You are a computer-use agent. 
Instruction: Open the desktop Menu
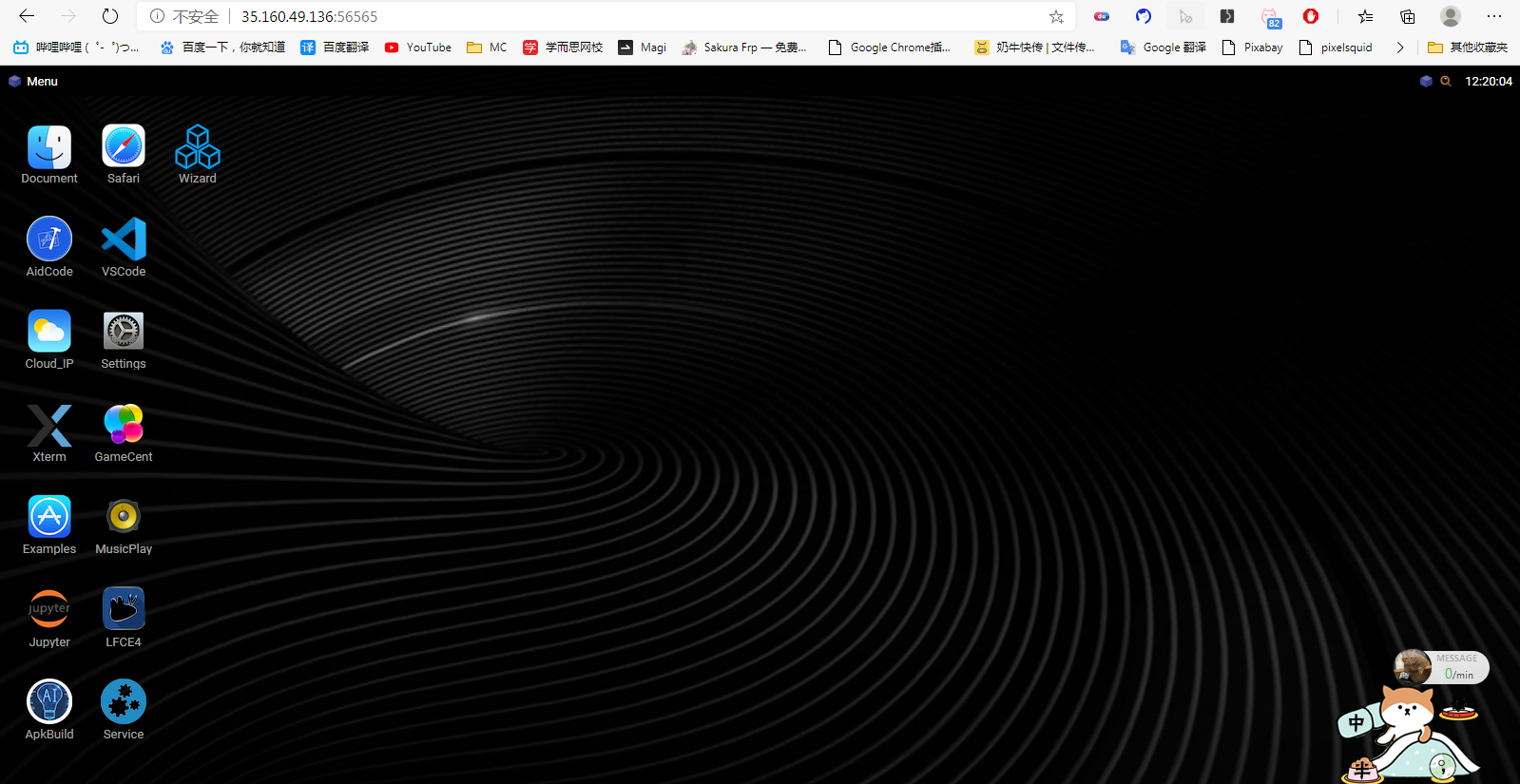tap(33, 82)
